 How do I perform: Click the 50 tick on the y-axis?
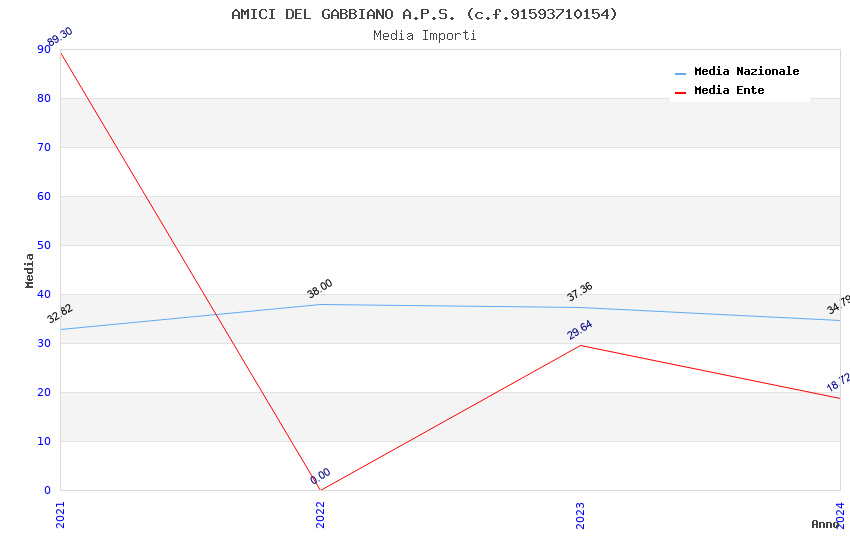tap(45, 246)
